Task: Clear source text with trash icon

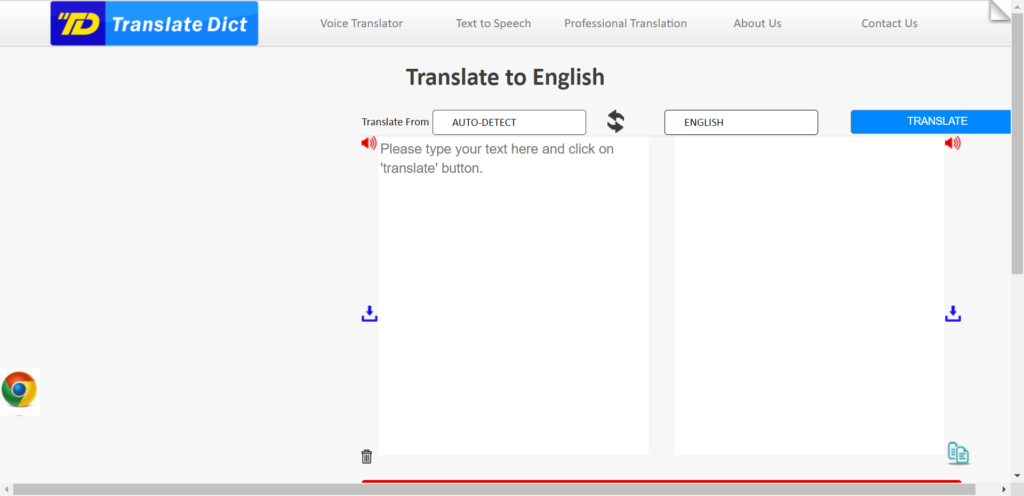Action: coord(366,457)
